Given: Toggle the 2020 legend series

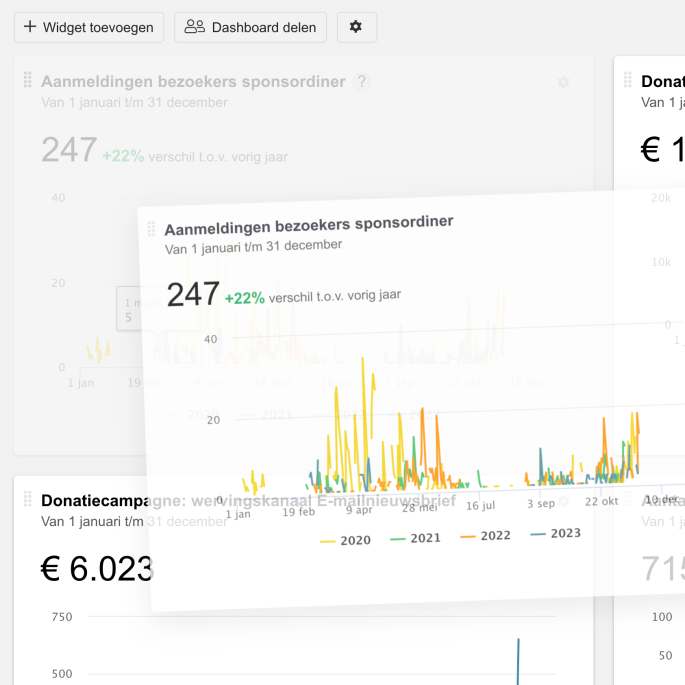Looking at the screenshot, I should [x=345, y=541].
